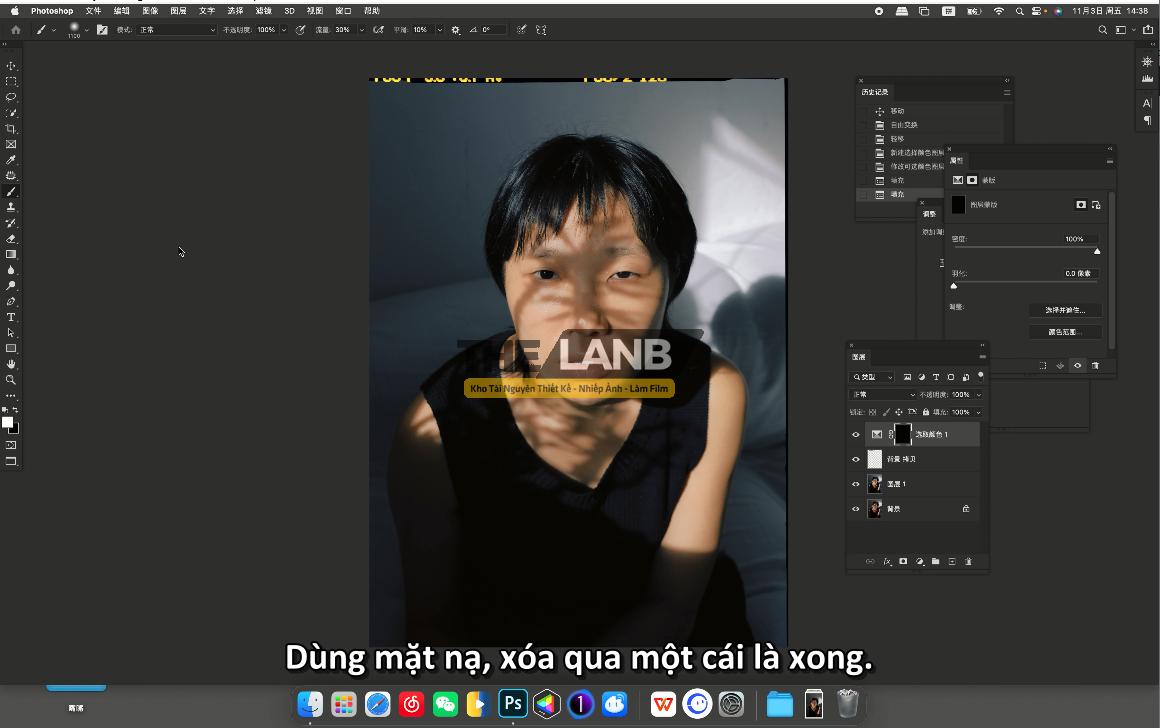Select the Crop tool
This screenshot has height=728, width=1160.
pyautogui.click(x=11, y=129)
